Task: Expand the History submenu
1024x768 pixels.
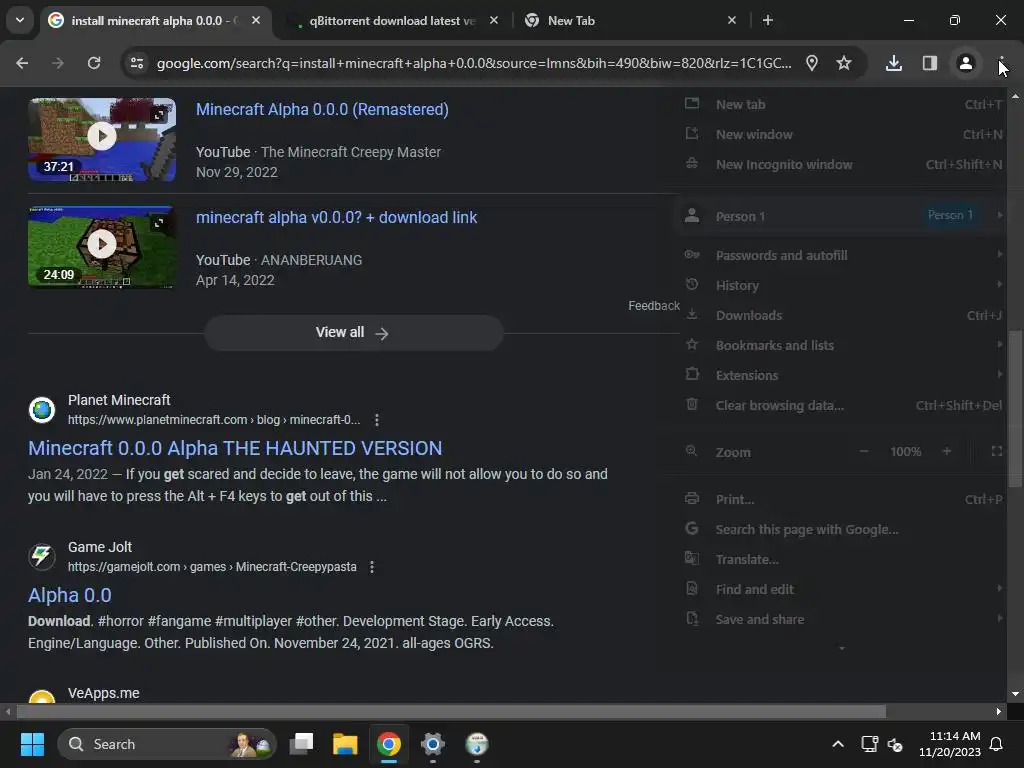Action: click(842, 285)
